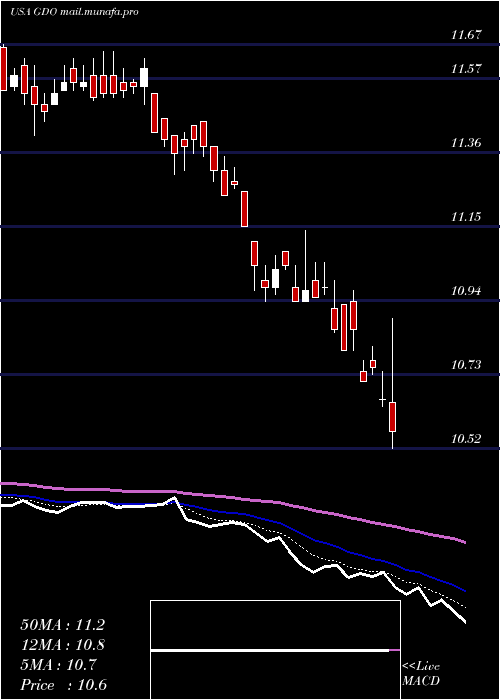Click the white candlestick just above the 10.94 line
Image resolution: width=500 pixels, height=700 pixels.
(305, 296)
